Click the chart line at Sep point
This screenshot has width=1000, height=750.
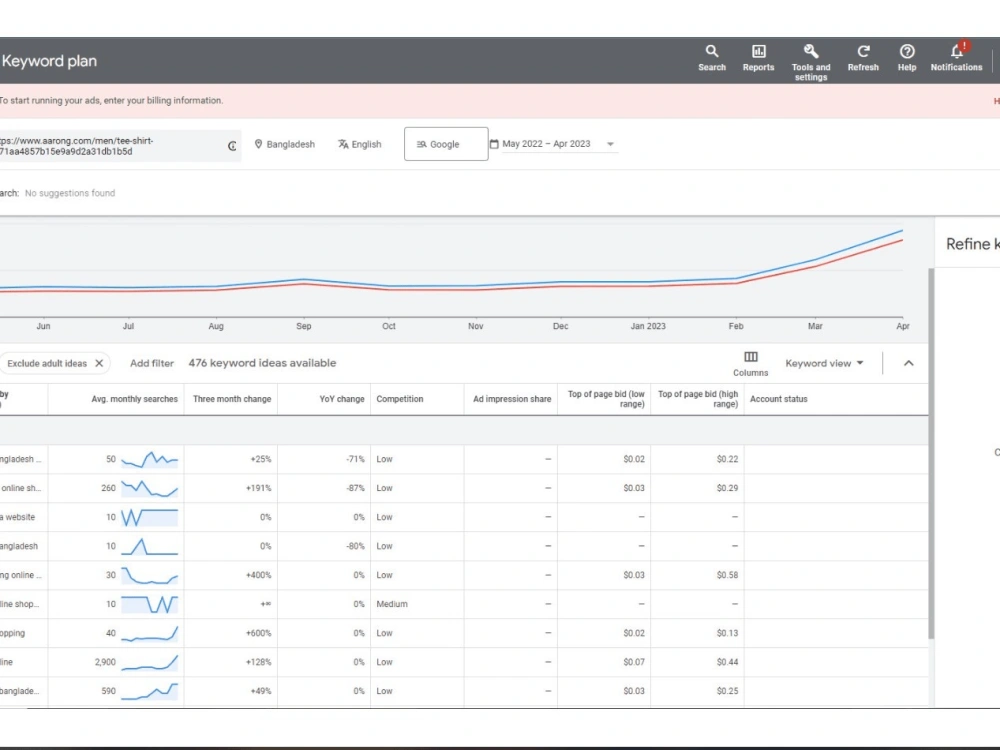point(304,279)
